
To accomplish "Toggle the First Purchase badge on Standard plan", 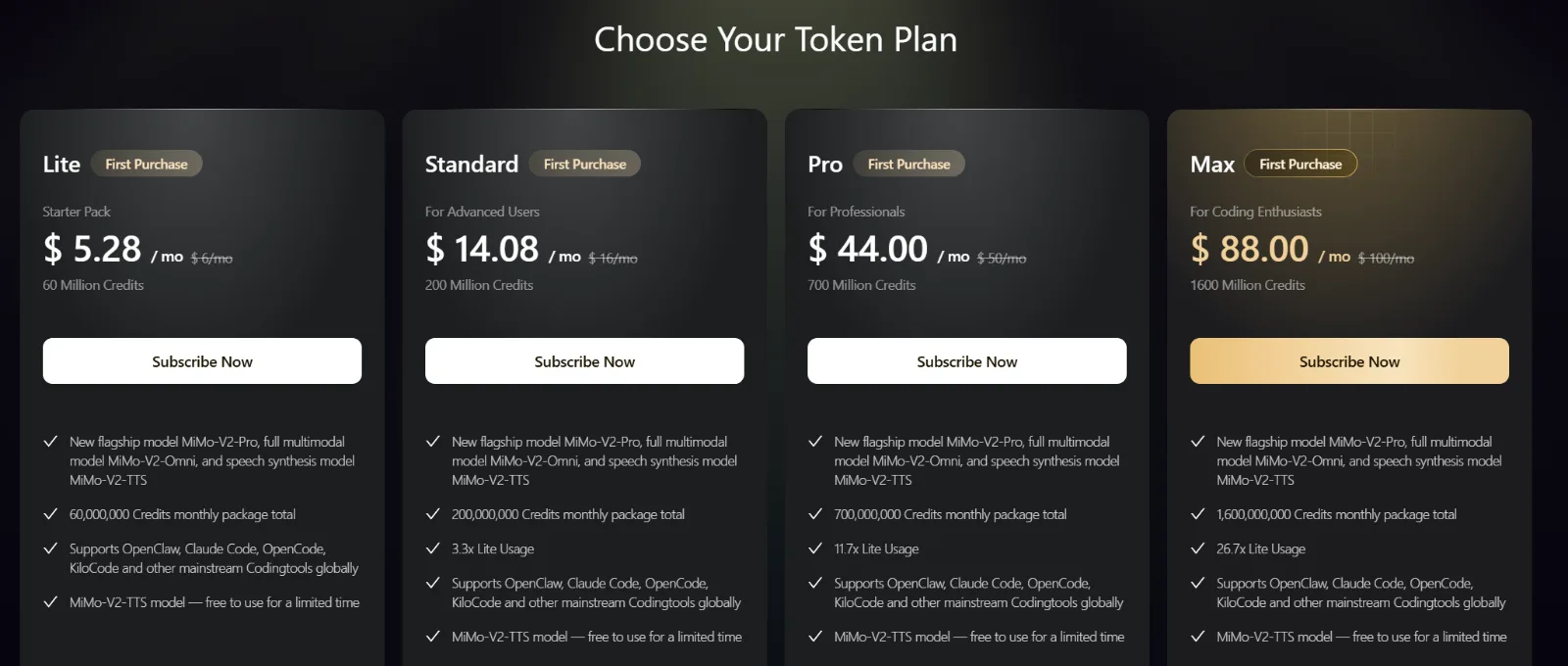I will click(x=585, y=164).
